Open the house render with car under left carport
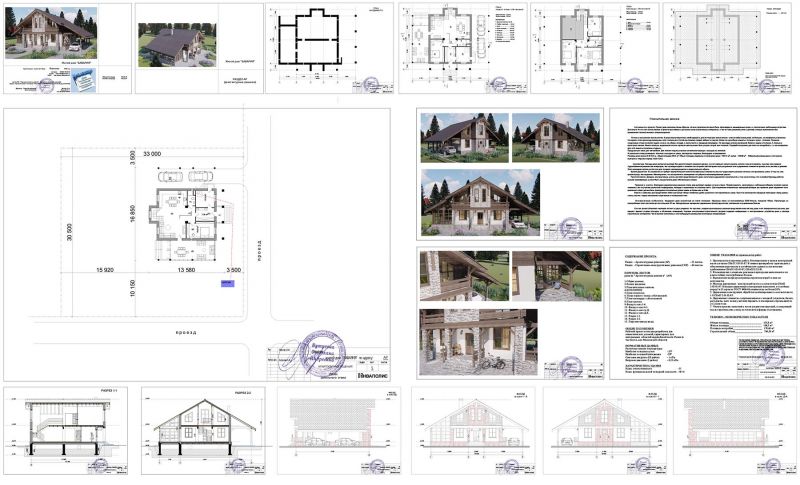The width and height of the screenshot is (800, 485). pos(464,138)
